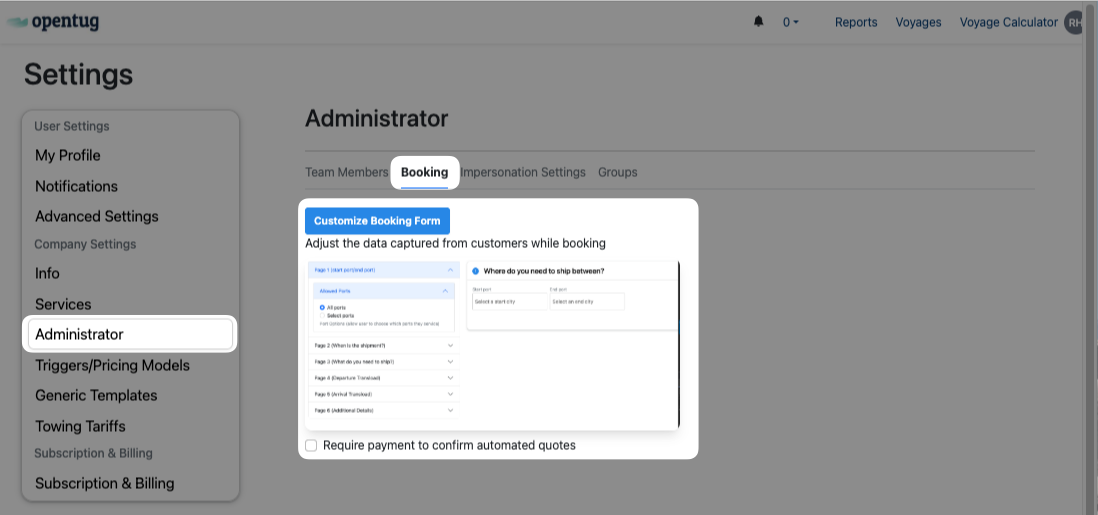Select the Booking tab
Screen dimensions: 1098x515
tap(424, 172)
